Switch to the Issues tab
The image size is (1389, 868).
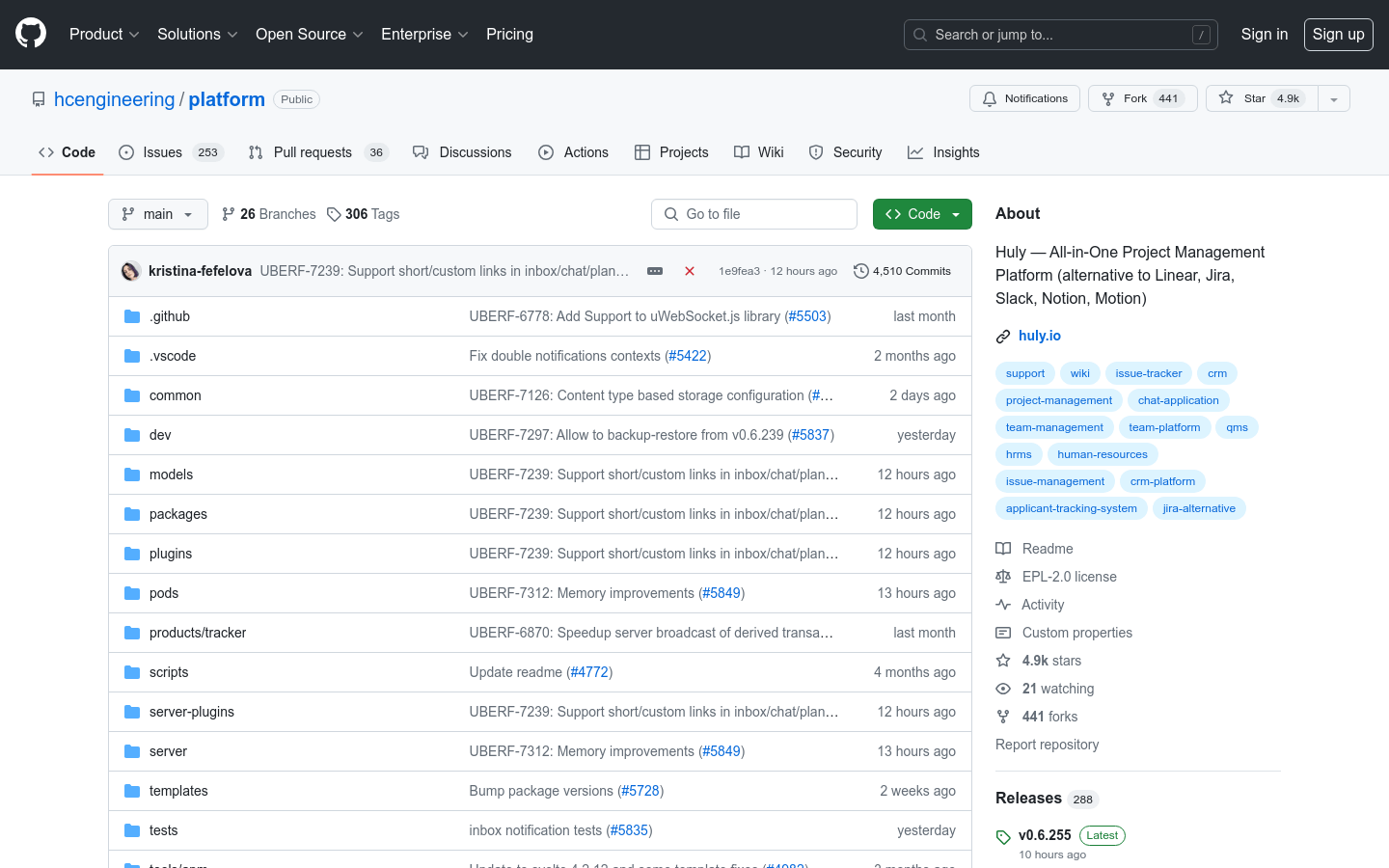(163, 151)
